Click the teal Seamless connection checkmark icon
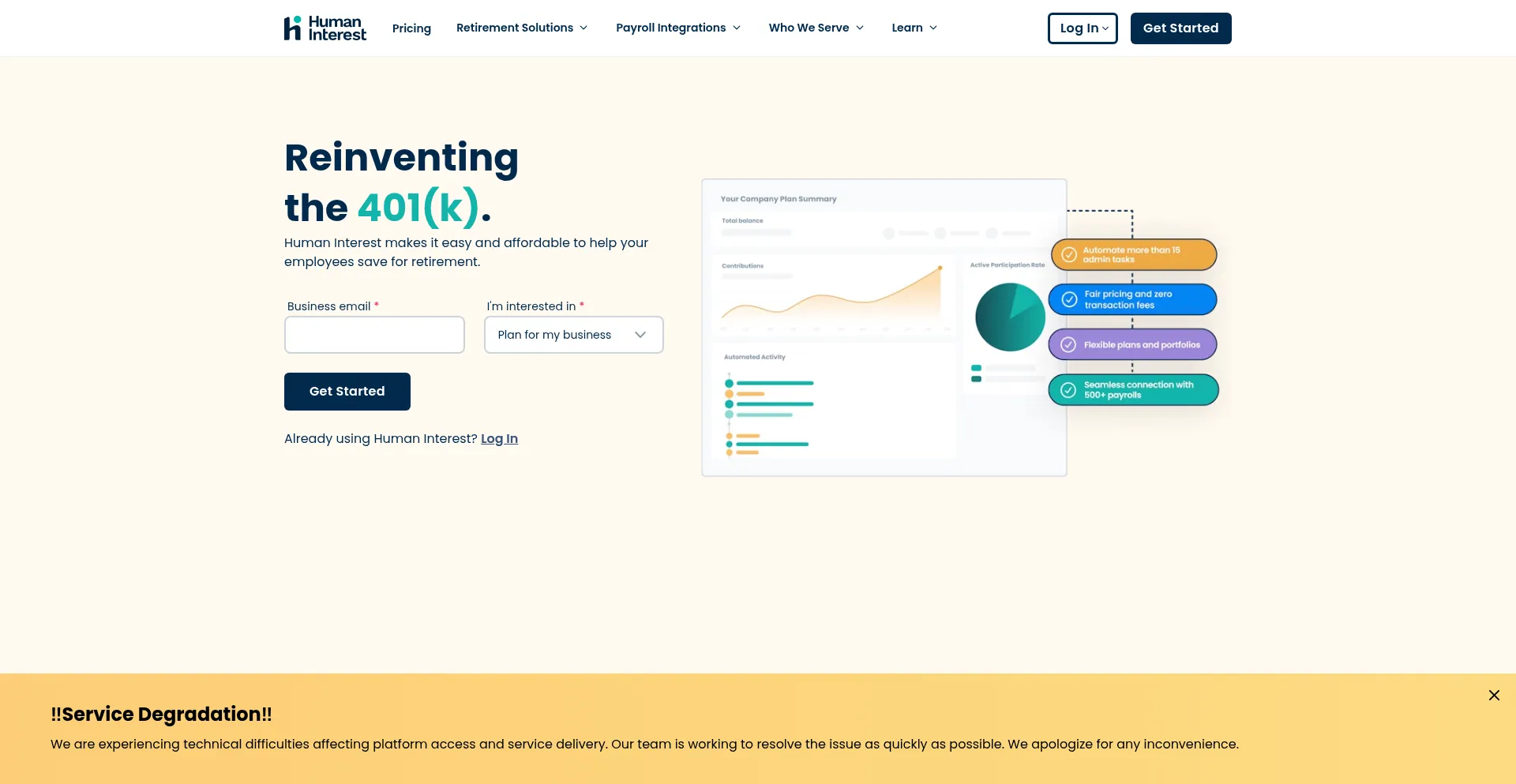The height and width of the screenshot is (784, 1516). [1068, 390]
